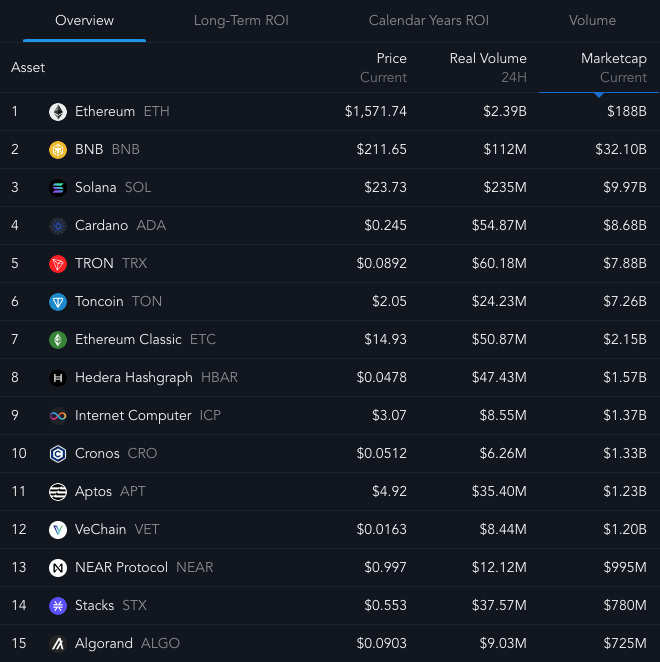Click Hedera price $0.0478

tap(381, 377)
